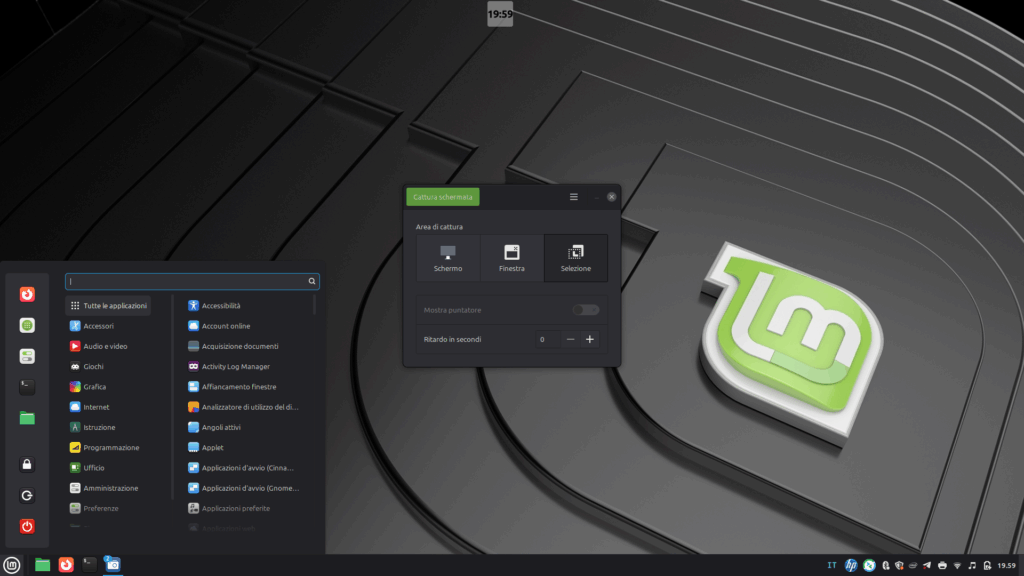1024x576 pixels.
Task: Click the Linux Mint menu button
Action: pos(12,565)
